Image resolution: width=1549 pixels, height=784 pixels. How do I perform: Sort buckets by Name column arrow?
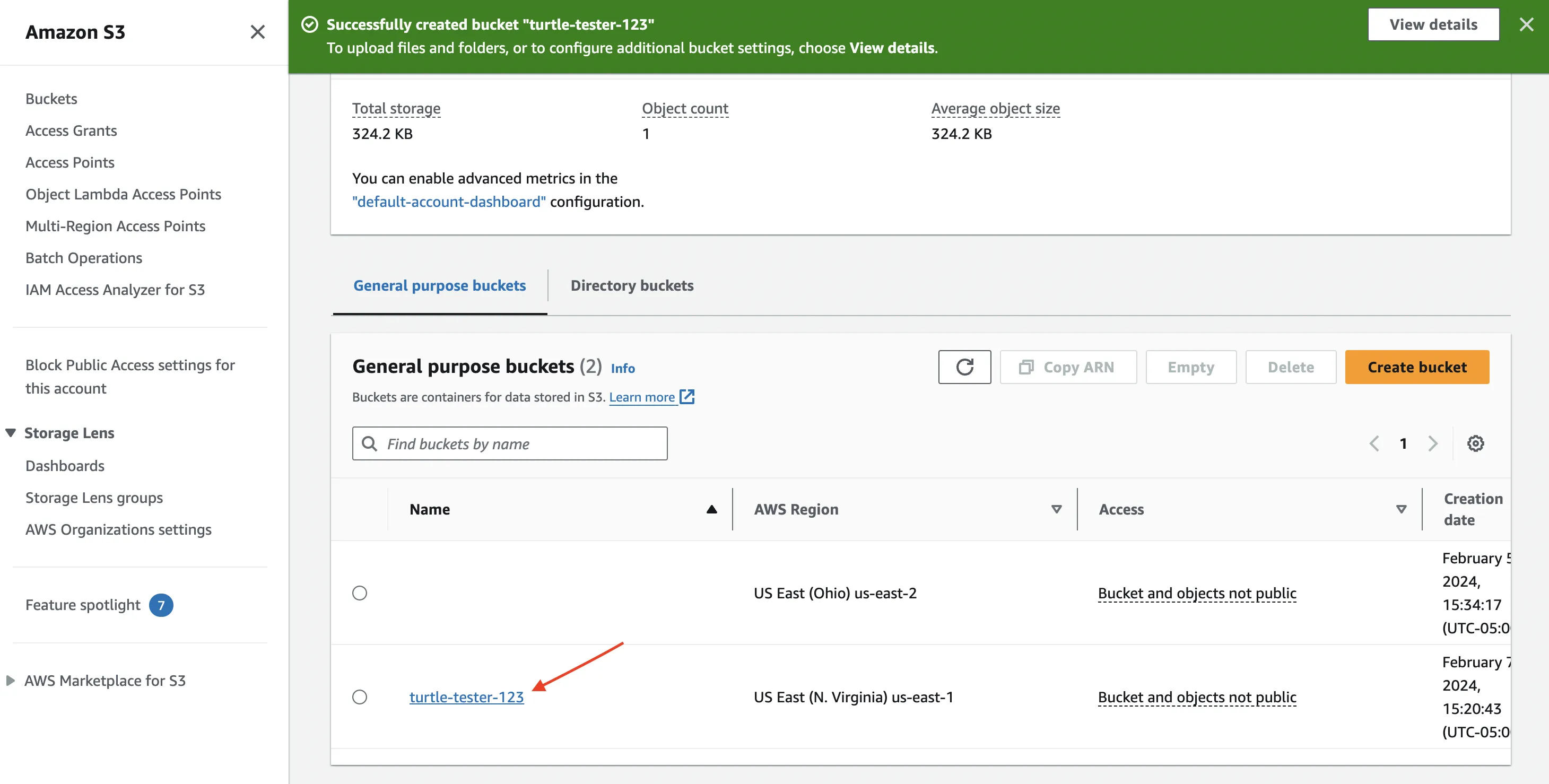pos(711,509)
